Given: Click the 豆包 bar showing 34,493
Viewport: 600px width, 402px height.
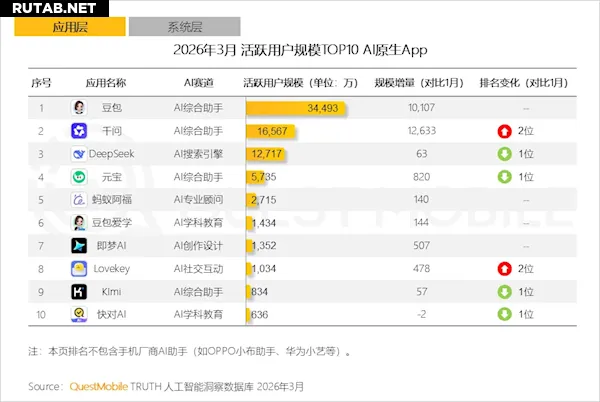Looking at the screenshot, I should (300, 108).
